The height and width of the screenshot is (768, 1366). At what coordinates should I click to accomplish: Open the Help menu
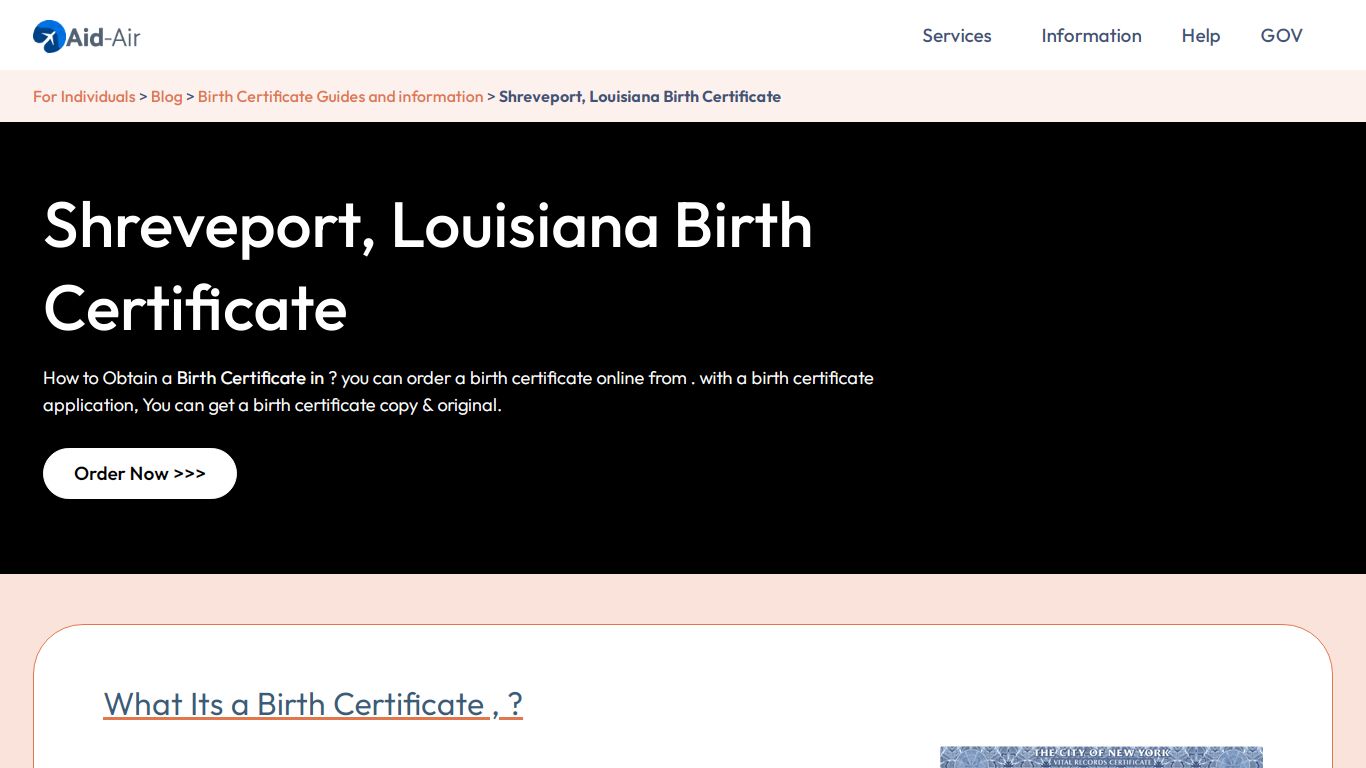coord(1200,36)
